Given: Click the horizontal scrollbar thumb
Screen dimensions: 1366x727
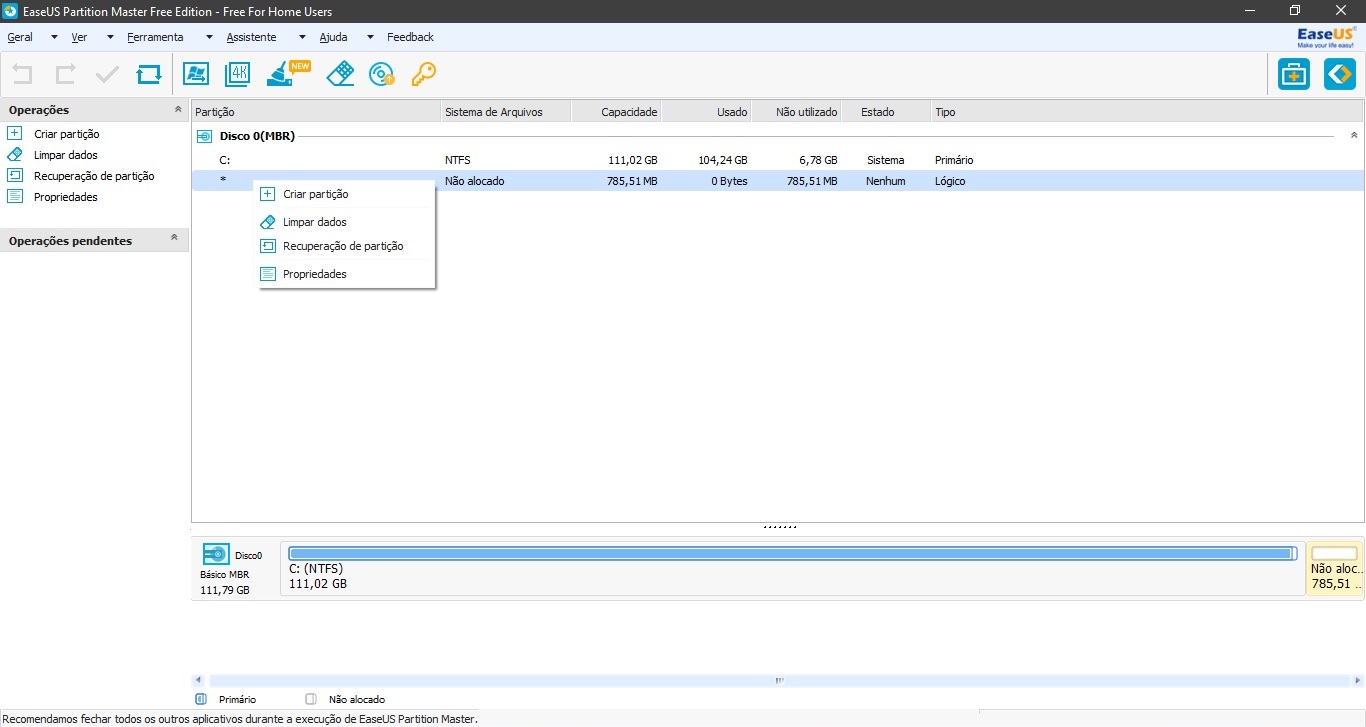Looking at the screenshot, I should click(778, 680).
